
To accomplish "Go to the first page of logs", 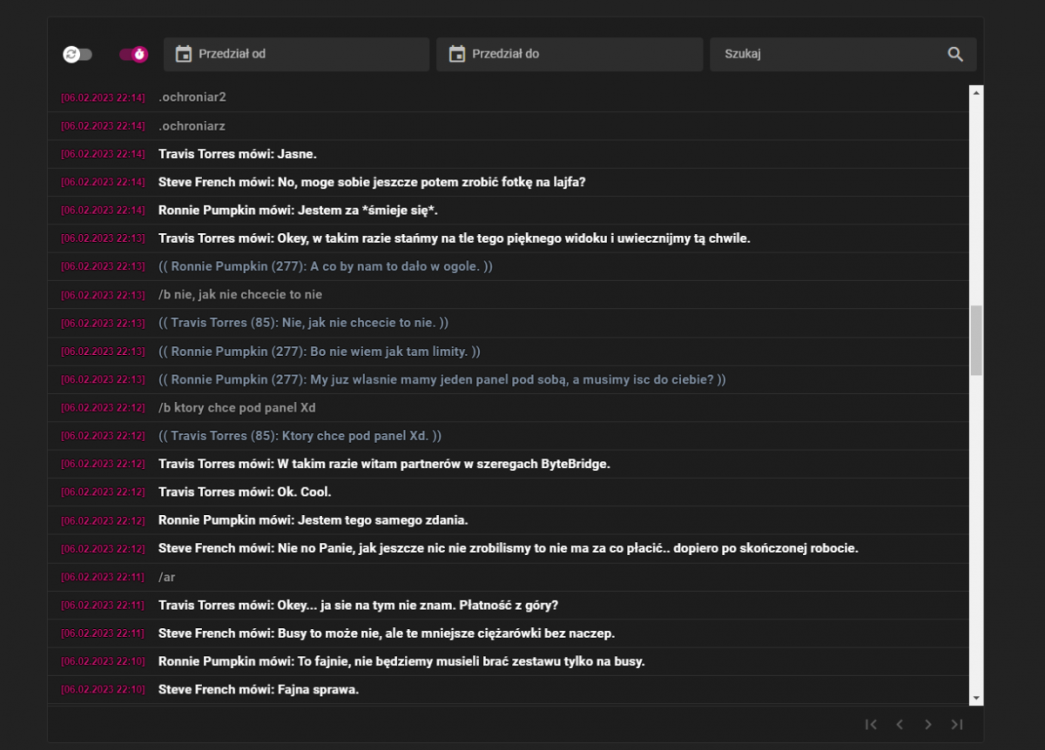I will (x=870, y=725).
